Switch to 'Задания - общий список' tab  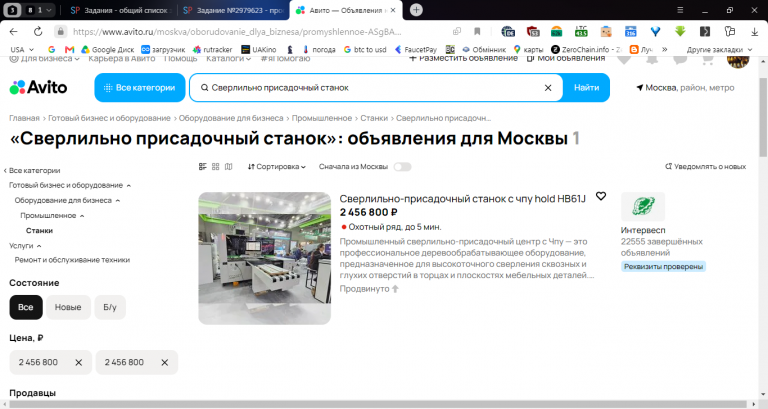pyautogui.click(x=120, y=10)
